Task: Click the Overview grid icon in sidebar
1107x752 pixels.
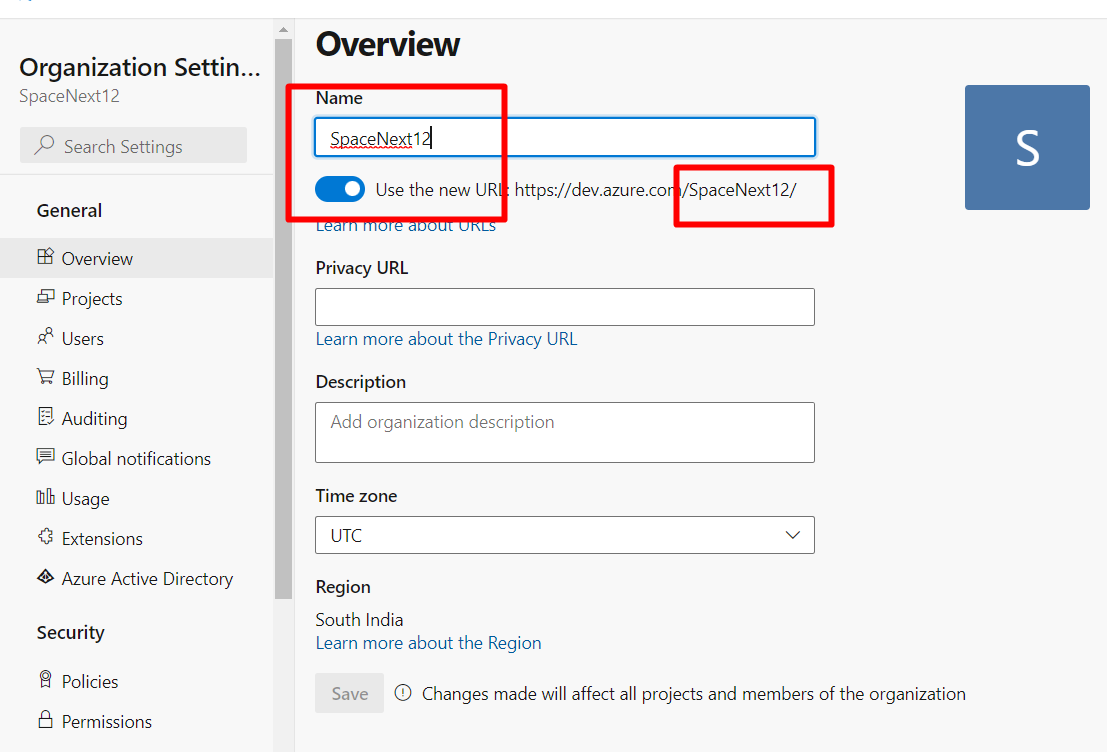Action: coord(45,257)
